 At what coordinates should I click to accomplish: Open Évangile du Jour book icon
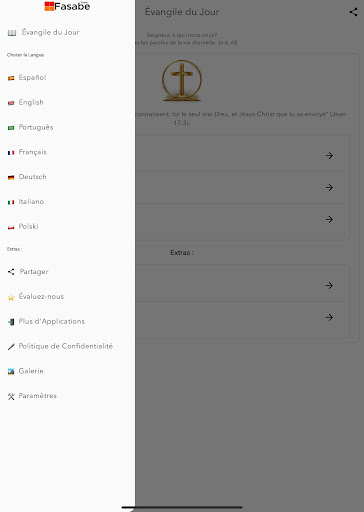(12, 33)
